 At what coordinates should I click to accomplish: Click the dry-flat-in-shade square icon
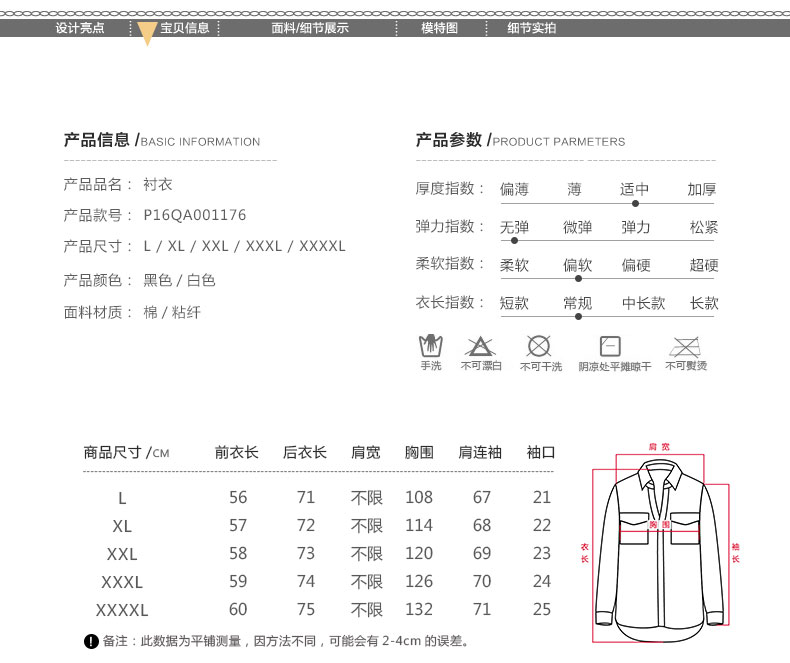(x=610, y=347)
